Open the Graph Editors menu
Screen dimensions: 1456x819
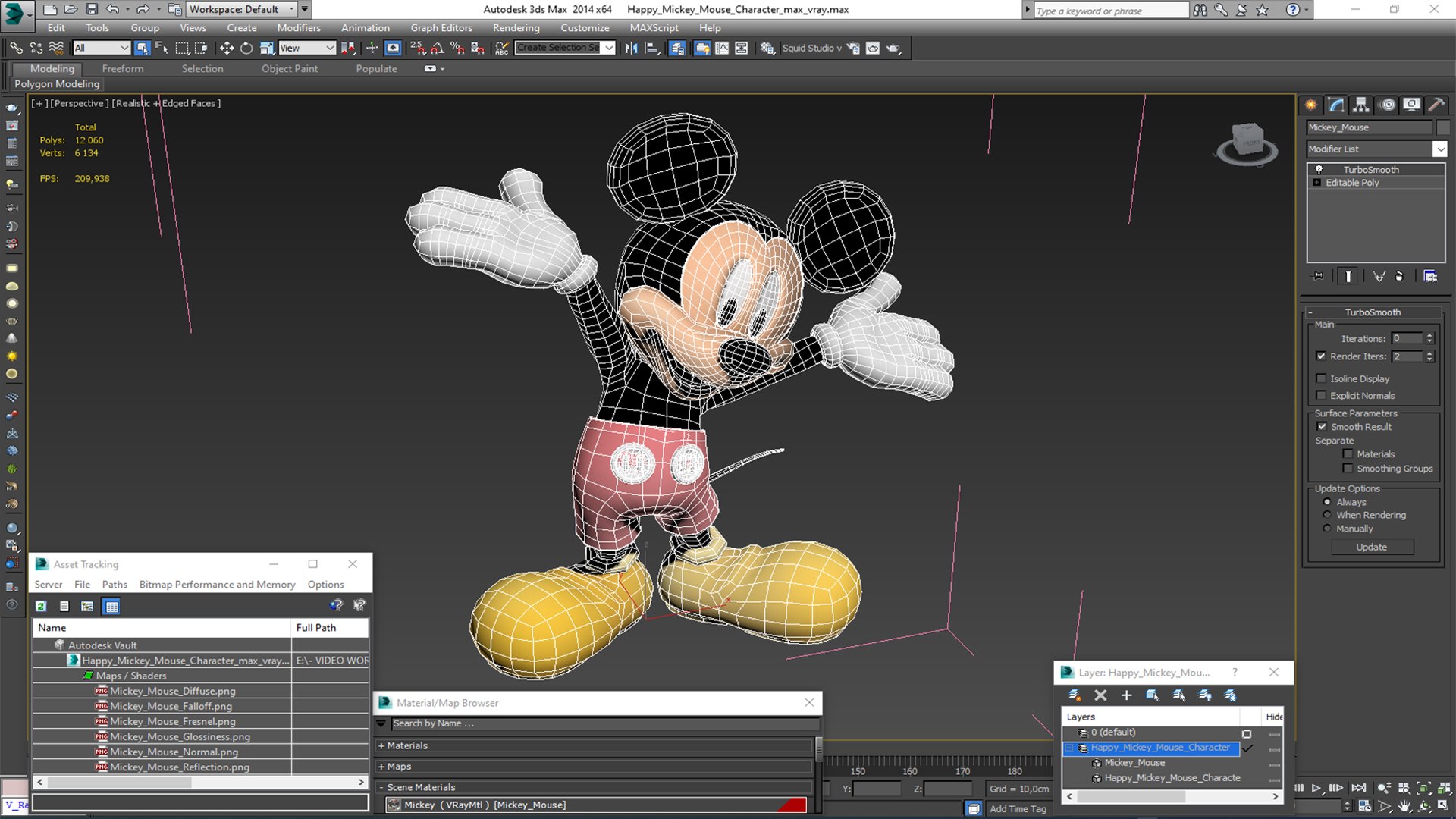441,28
